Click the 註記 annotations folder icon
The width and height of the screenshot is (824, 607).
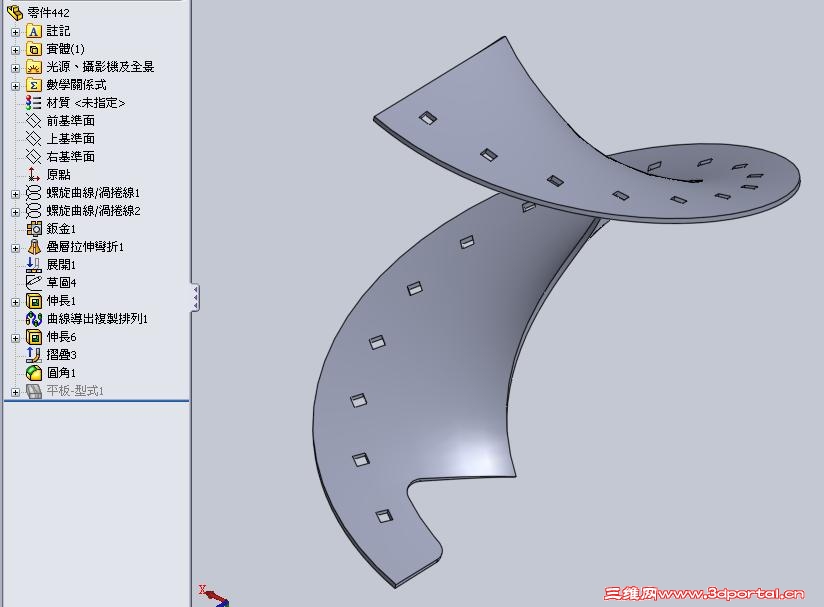pos(34,31)
